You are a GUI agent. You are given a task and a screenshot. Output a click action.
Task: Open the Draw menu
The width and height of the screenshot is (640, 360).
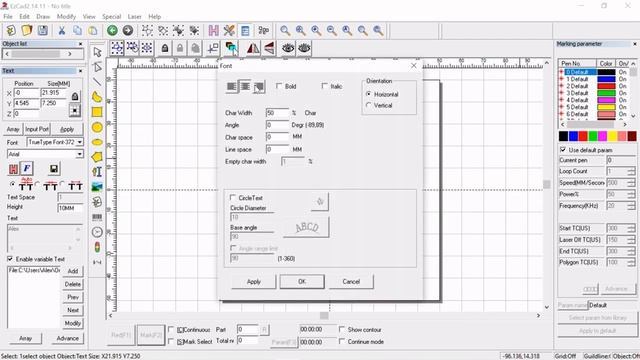(43, 16)
